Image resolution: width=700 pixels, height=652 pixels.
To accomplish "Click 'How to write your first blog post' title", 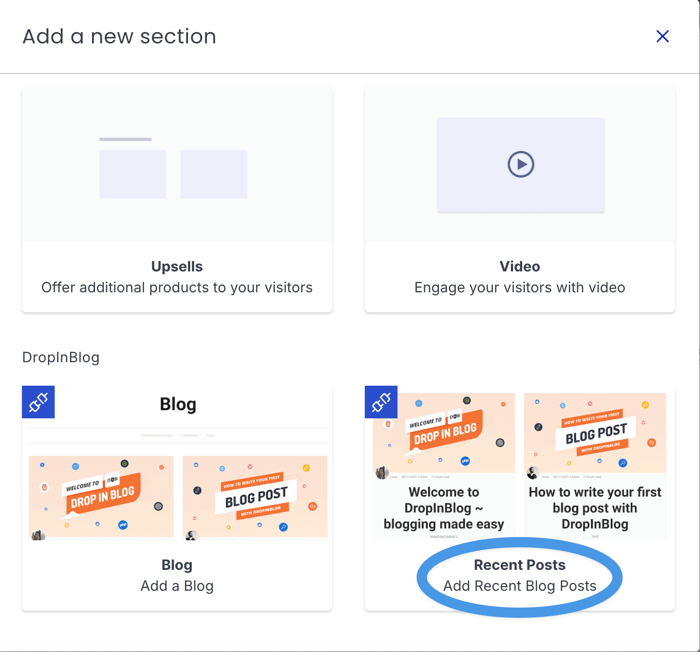I will tap(595, 508).
